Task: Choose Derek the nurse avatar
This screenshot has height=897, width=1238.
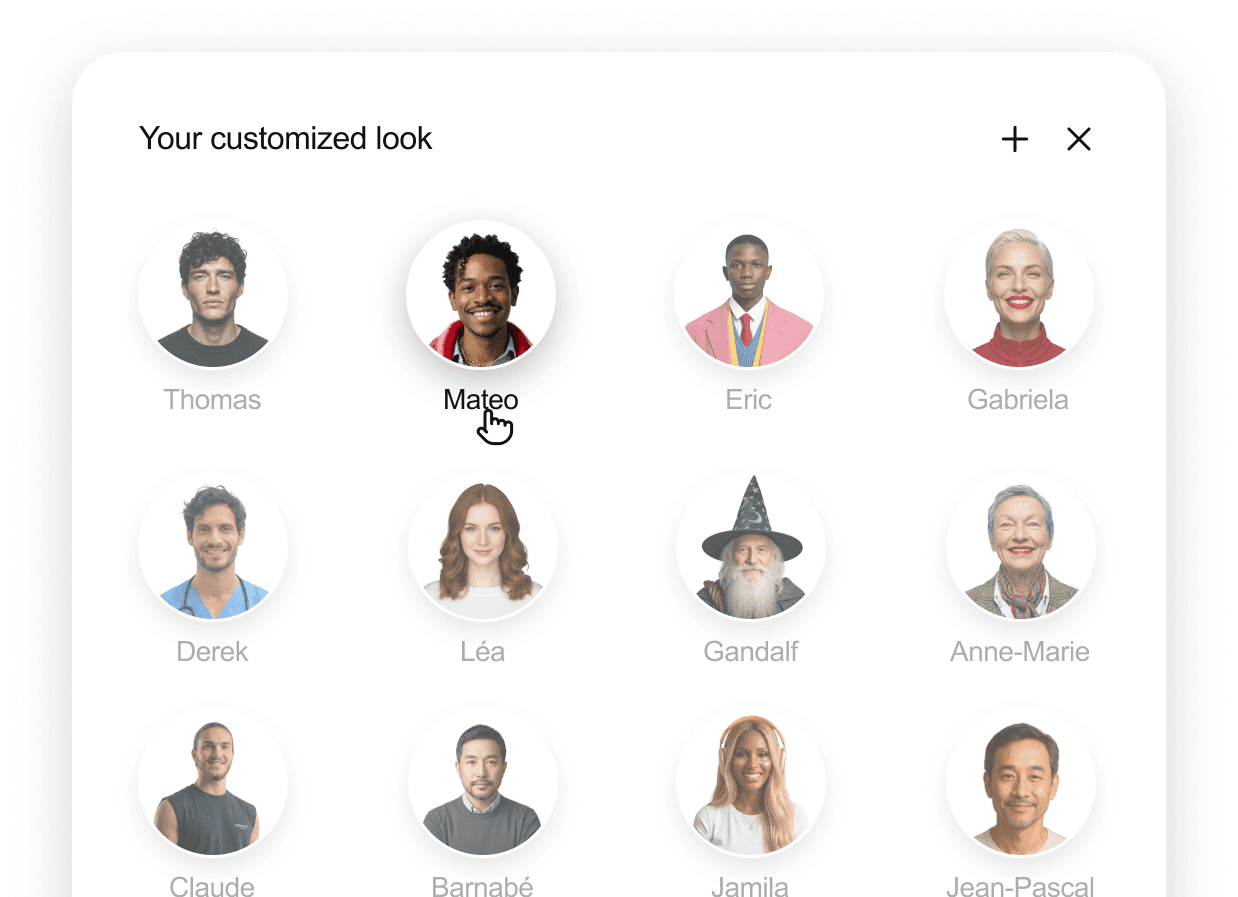Action: (213, 546)
